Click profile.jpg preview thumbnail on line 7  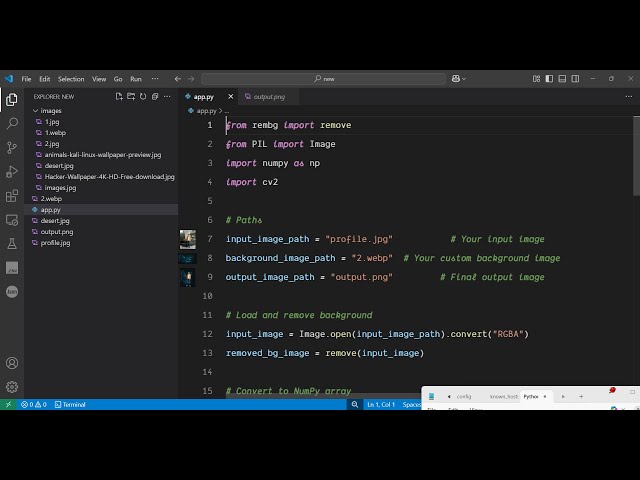(x=188, y=239)
